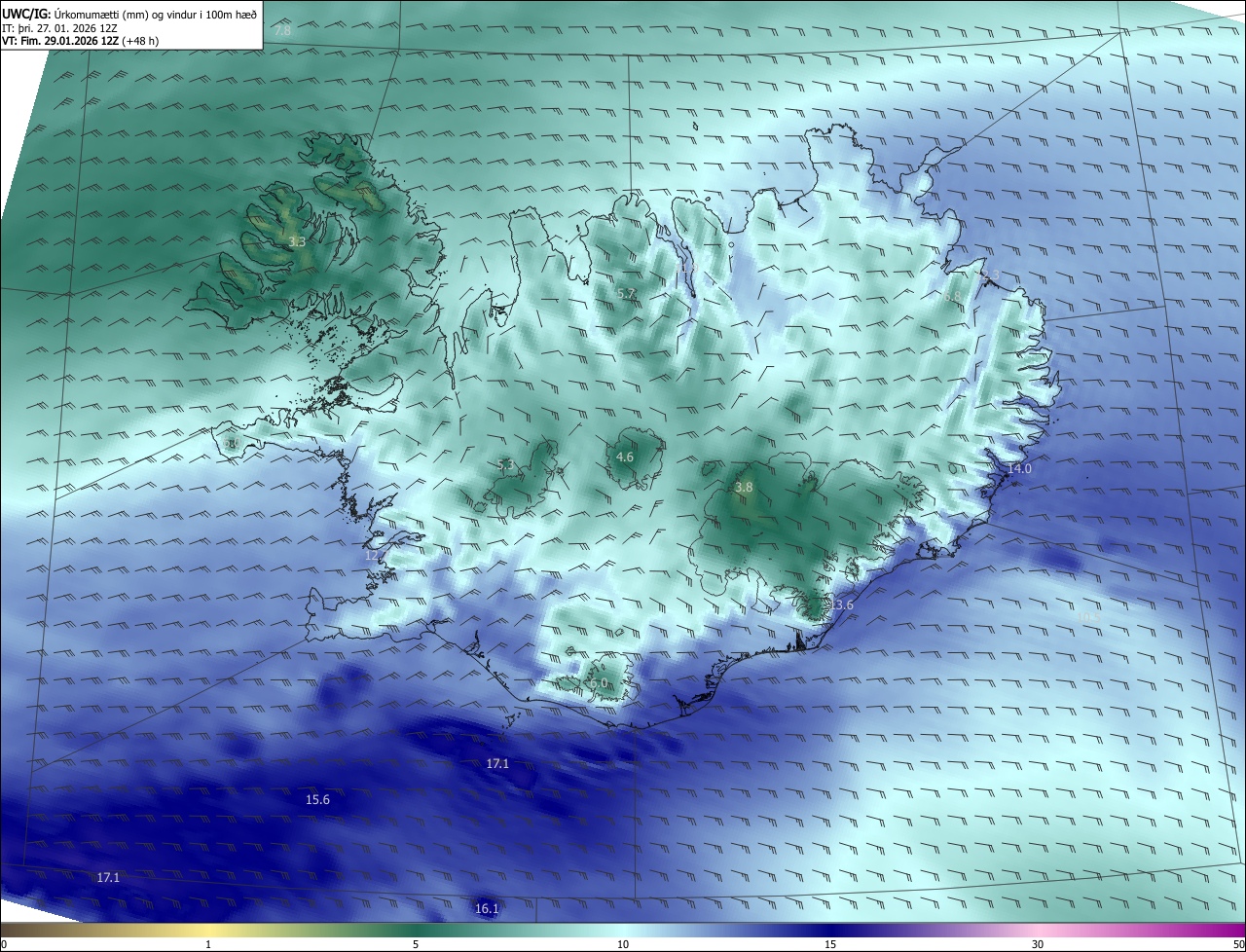Viewport: 1246px width, 952px height.
Task: Click the 7.8 value label
Action: click(x=282, y=31)
